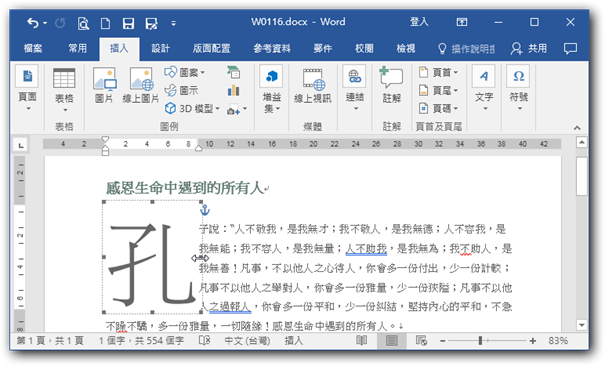Click the zoom slider handle

point(480,341)
